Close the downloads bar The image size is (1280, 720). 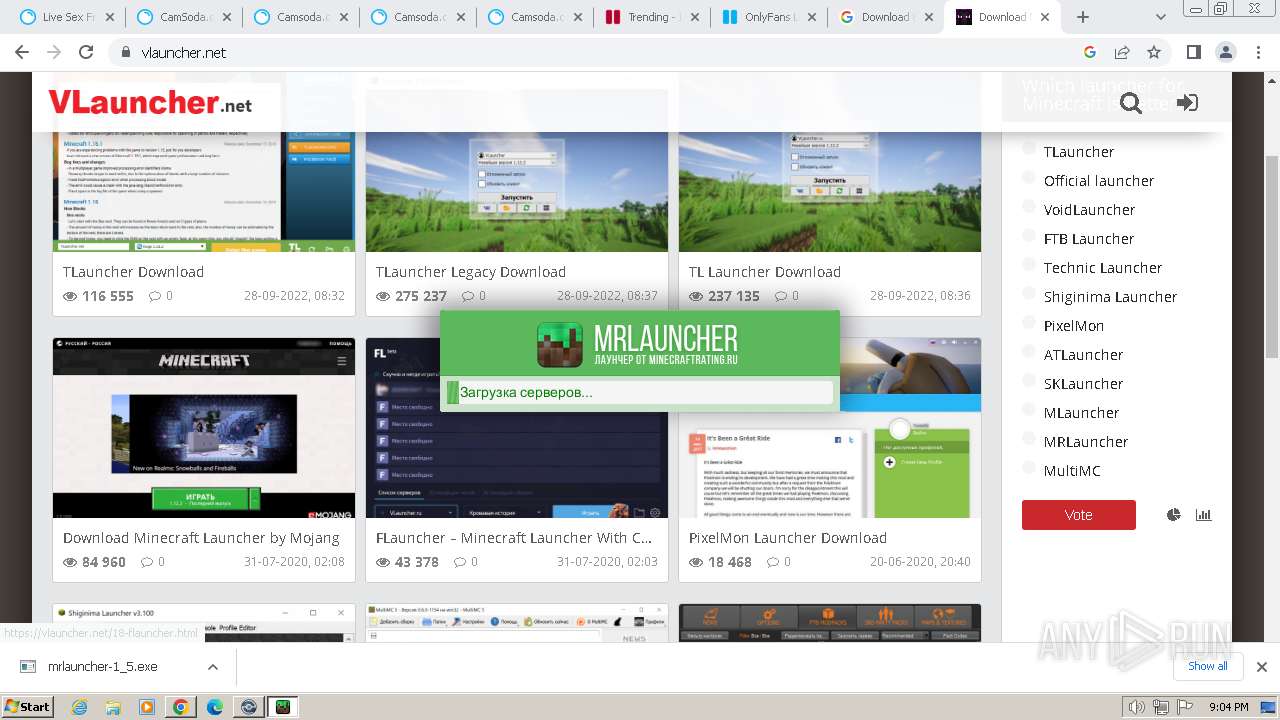pyautogui.click(x=1261, y=667)
